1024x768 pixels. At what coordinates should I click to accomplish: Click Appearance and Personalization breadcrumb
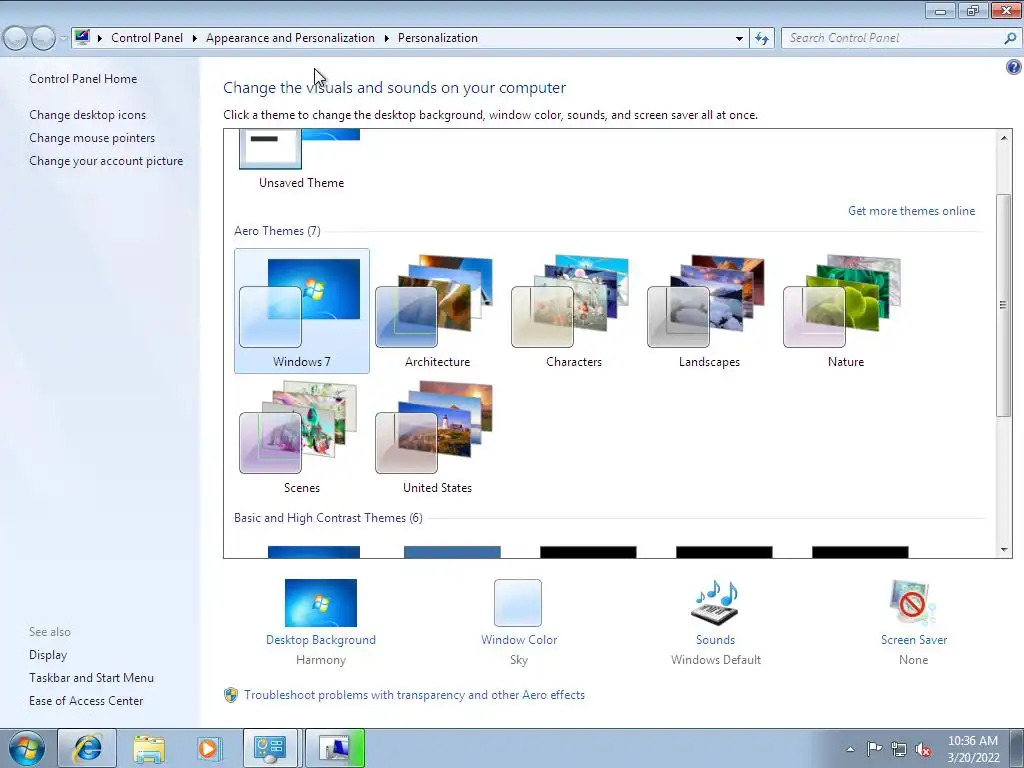coord(290,38)
